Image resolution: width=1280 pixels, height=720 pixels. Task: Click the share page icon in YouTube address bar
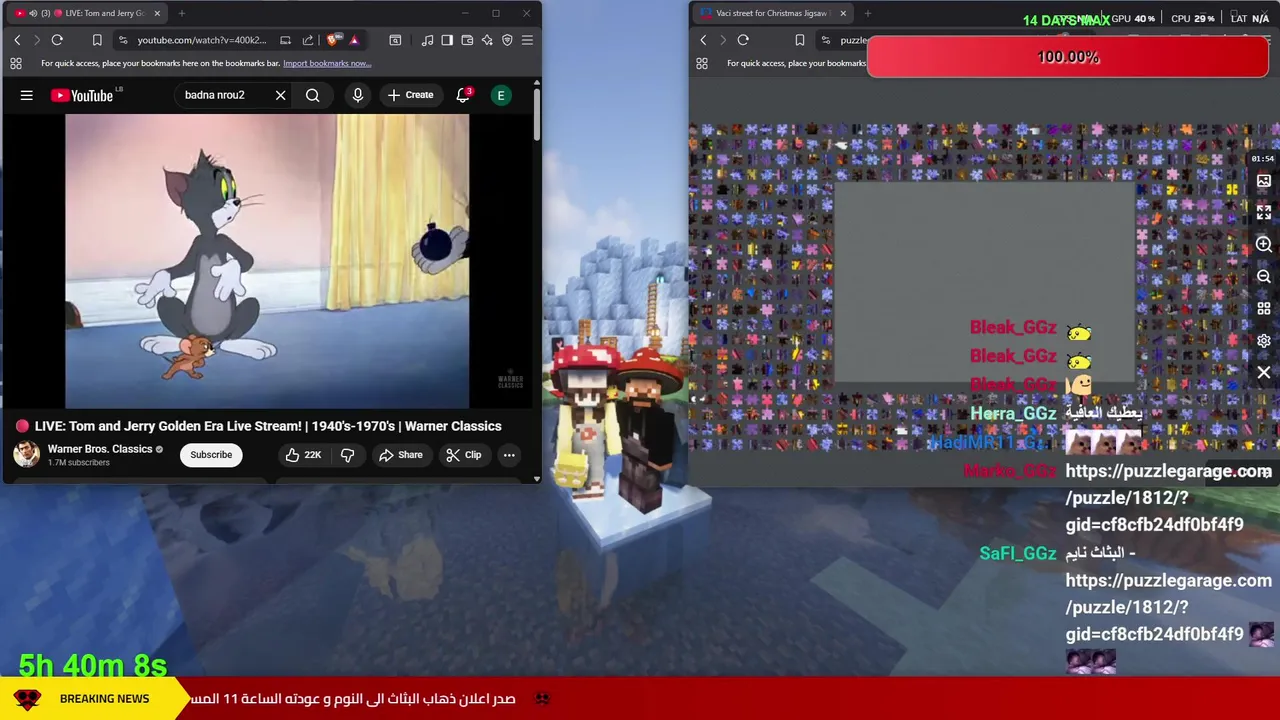coord(308,40)
